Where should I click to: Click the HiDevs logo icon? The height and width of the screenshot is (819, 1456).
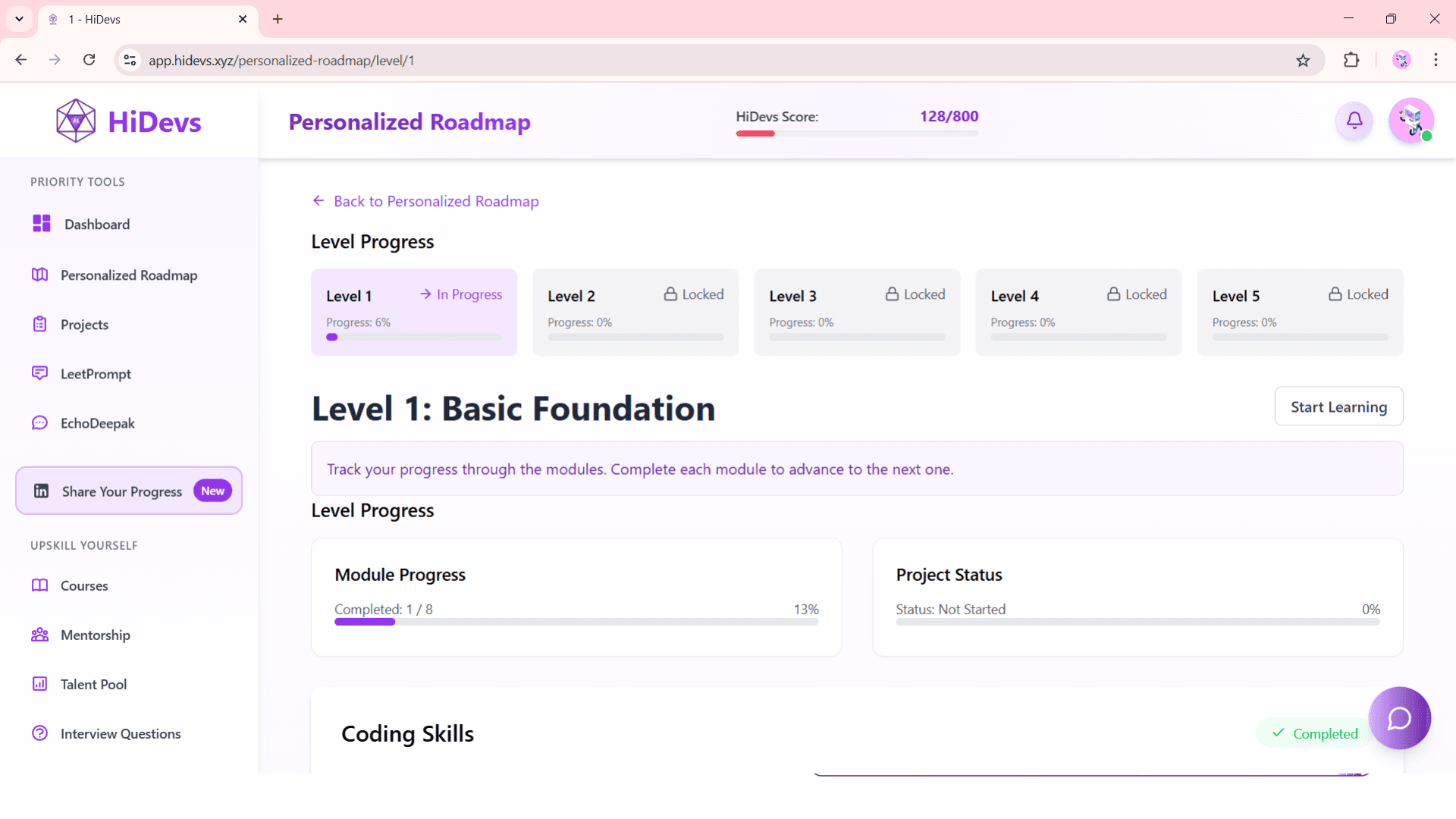(76, 121)
